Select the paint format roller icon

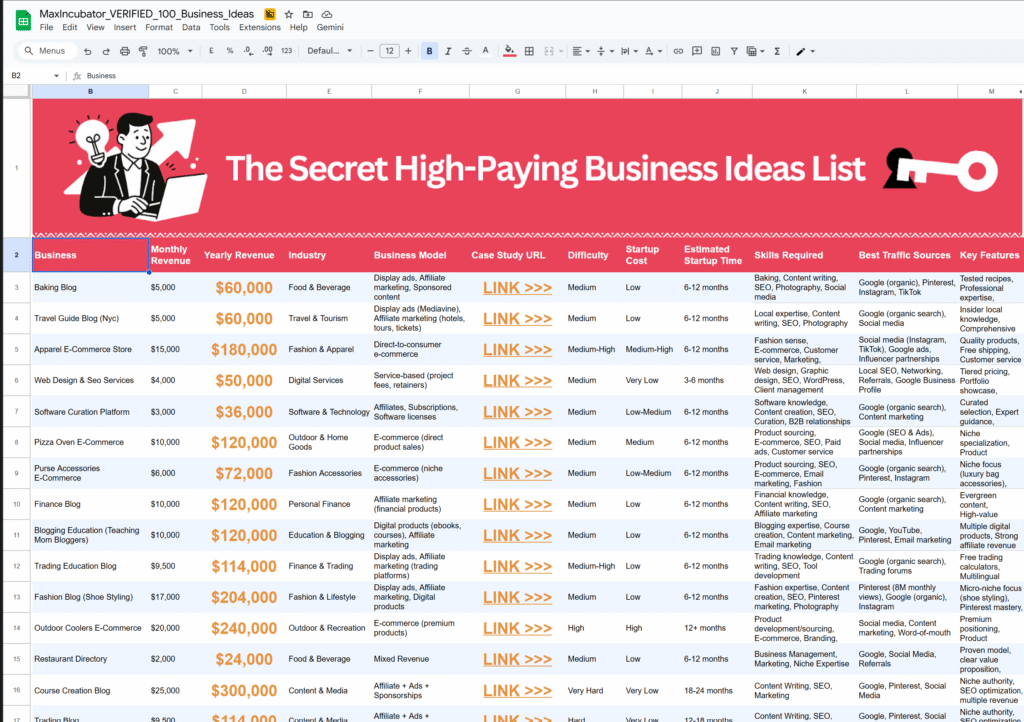[143, 51]
